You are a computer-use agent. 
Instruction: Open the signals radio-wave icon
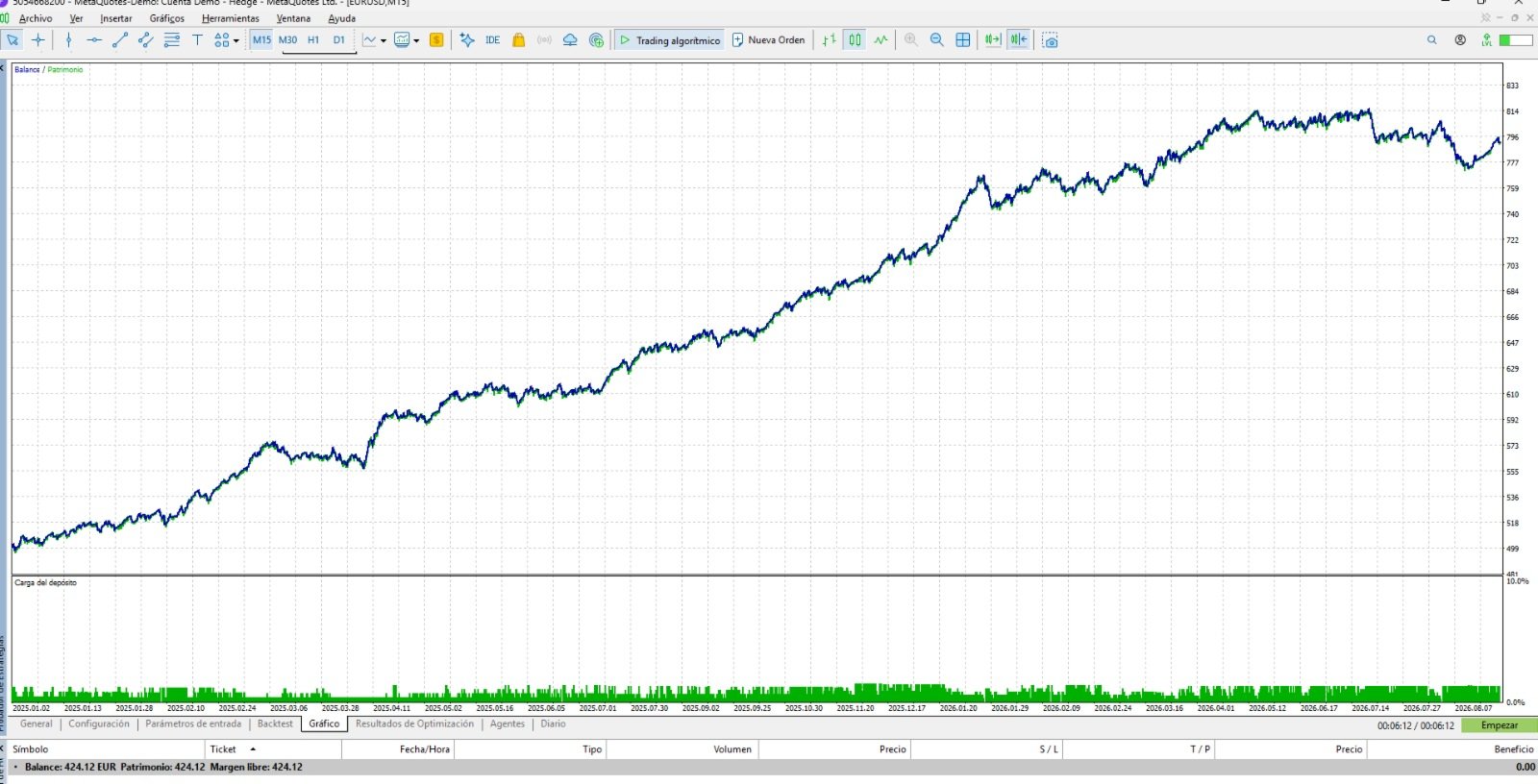tap(545, 40)
